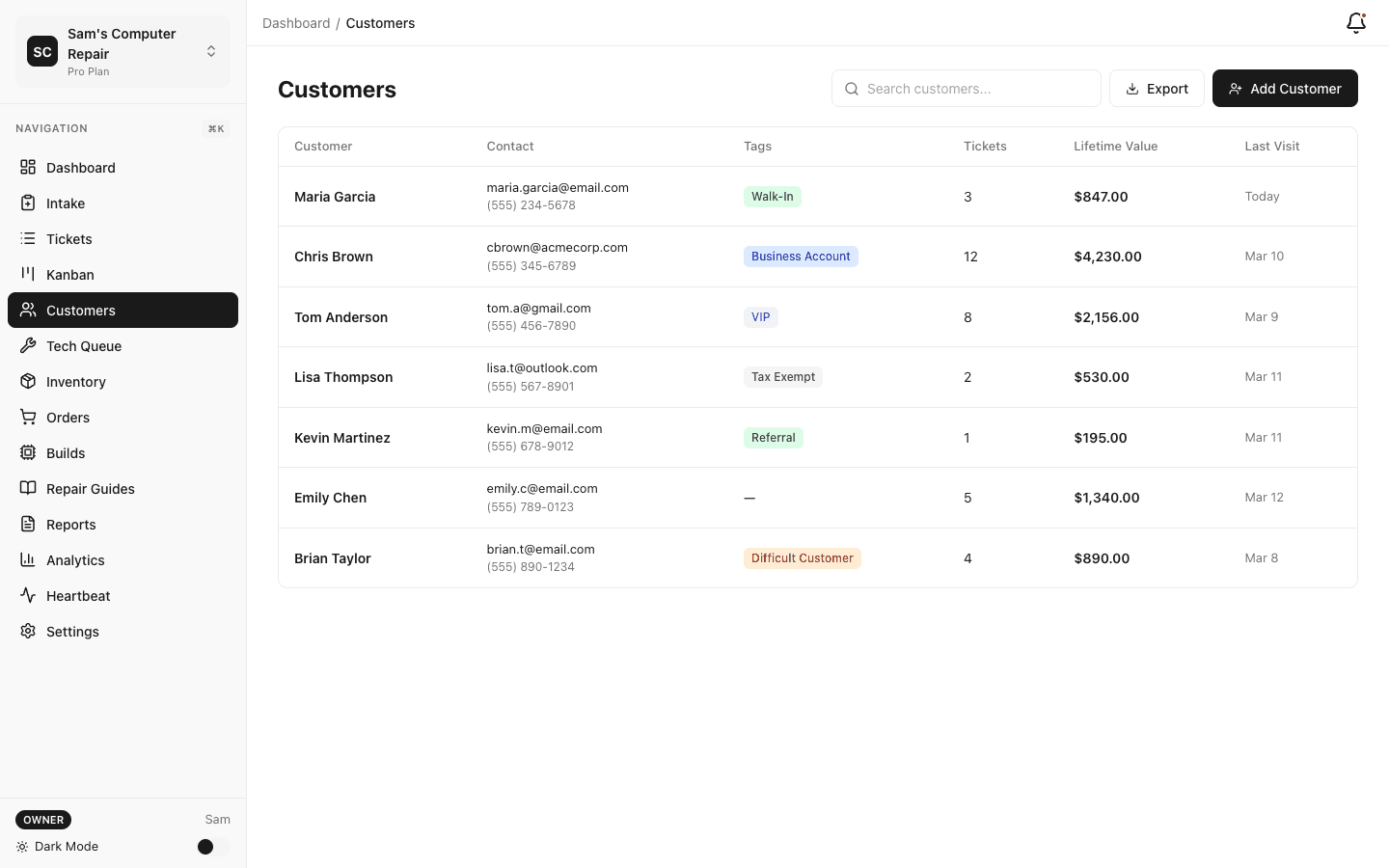Select the Builds icon in sidebar
Image resolution: width=1389 pixels, height=868 pixels.
29,452
